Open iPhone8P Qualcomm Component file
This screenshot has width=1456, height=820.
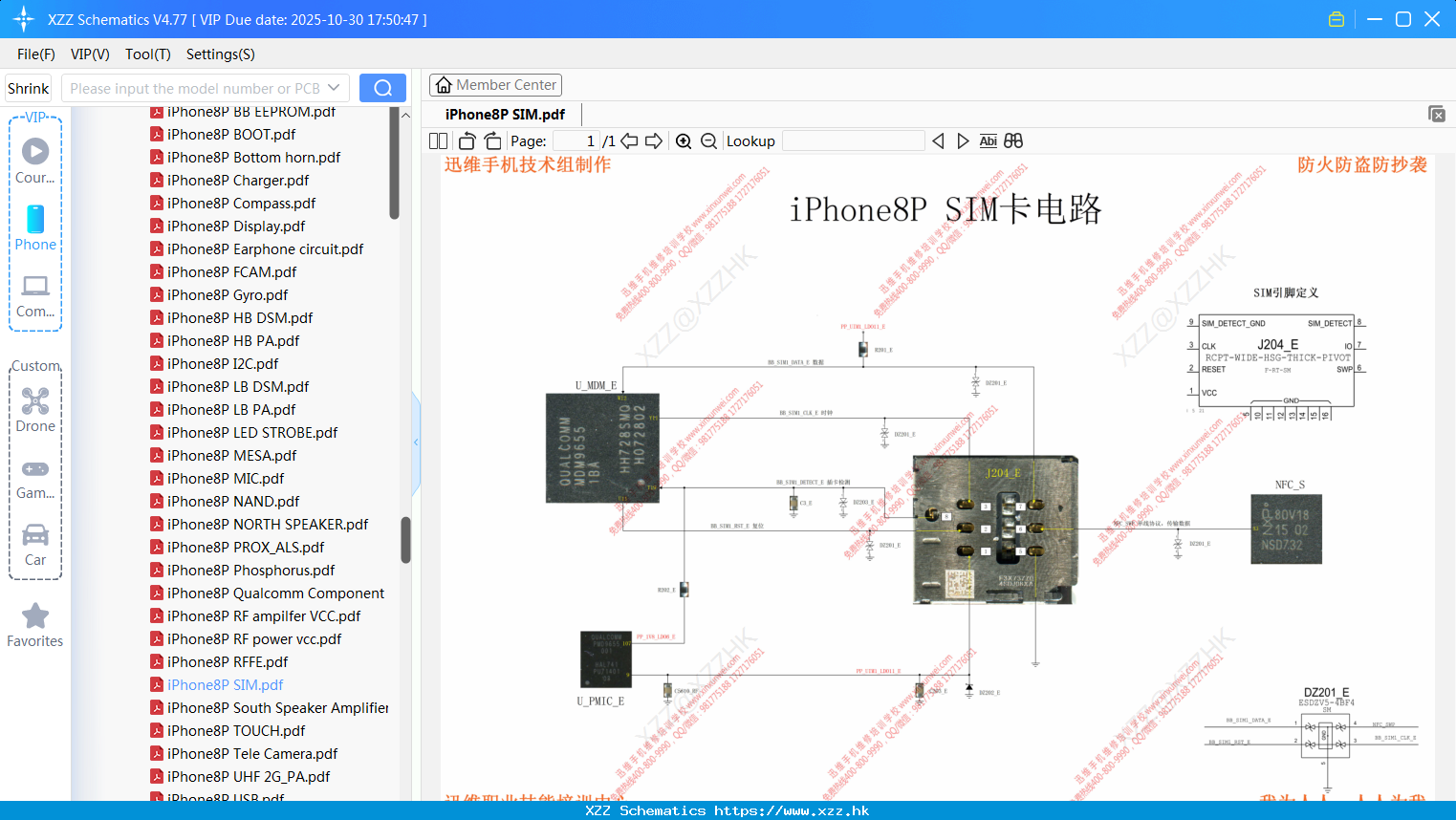275,593
